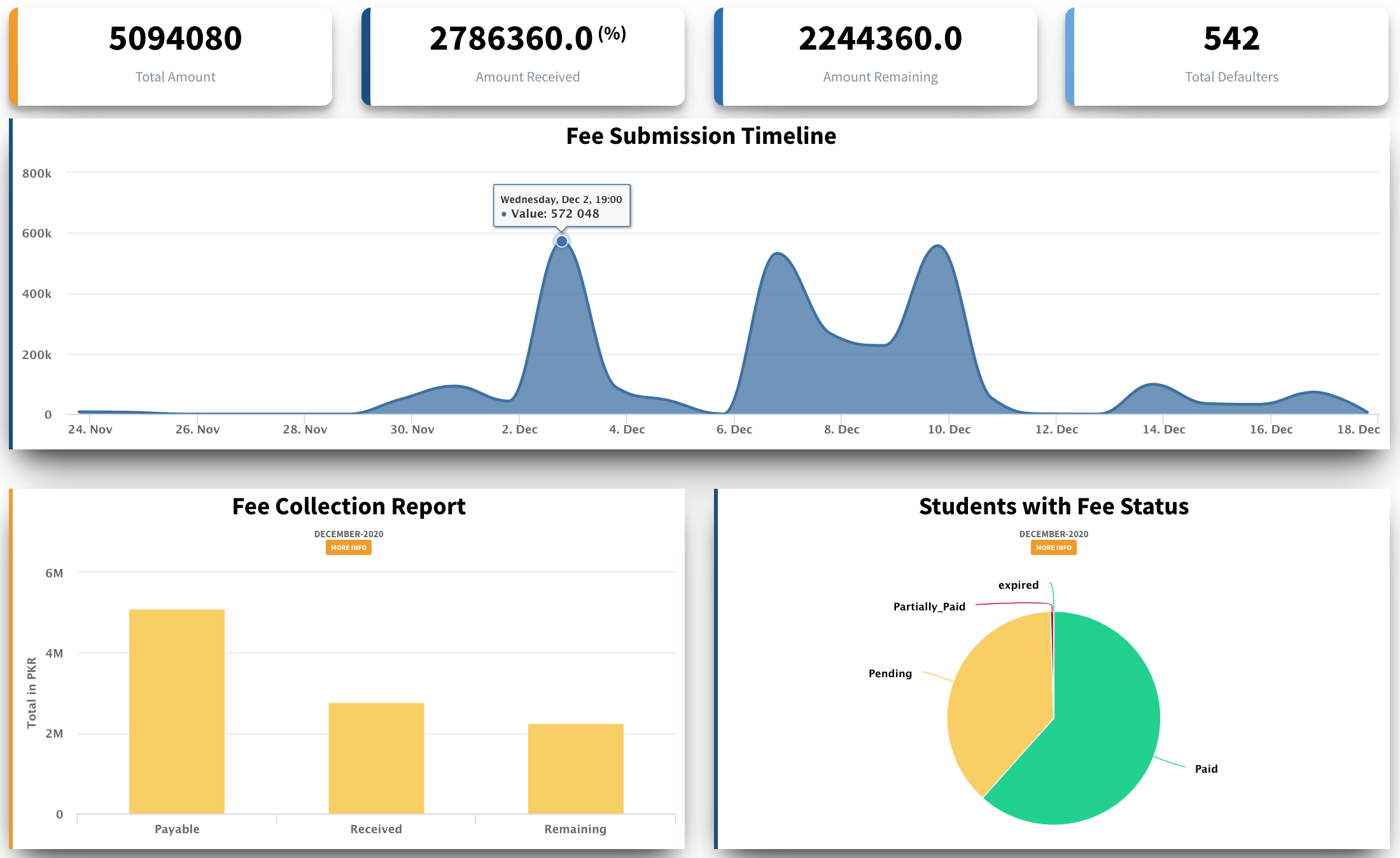Click the Pending pie label
The image size is (1400, 858).
(890, 673)
